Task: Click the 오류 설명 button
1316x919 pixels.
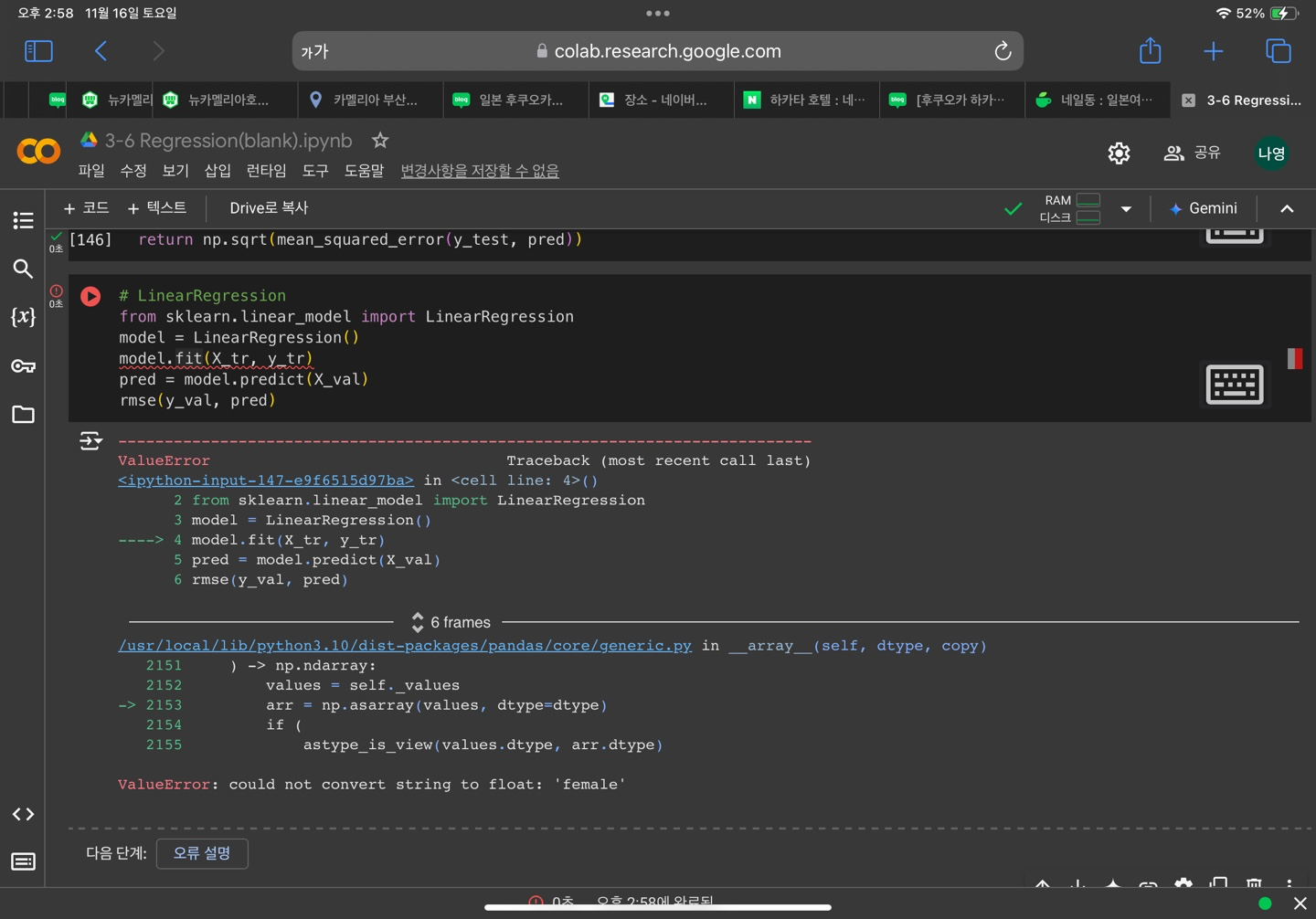Action: [x=202, y=853]
